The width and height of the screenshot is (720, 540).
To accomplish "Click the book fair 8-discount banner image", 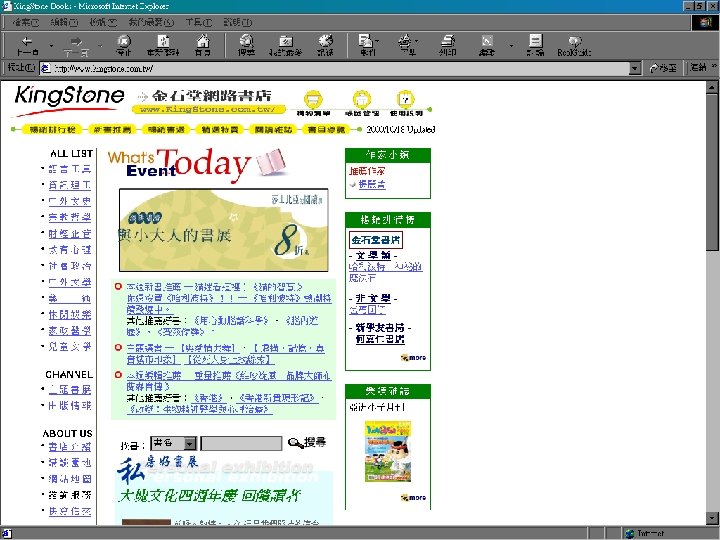I will click(x=224, y=230).
